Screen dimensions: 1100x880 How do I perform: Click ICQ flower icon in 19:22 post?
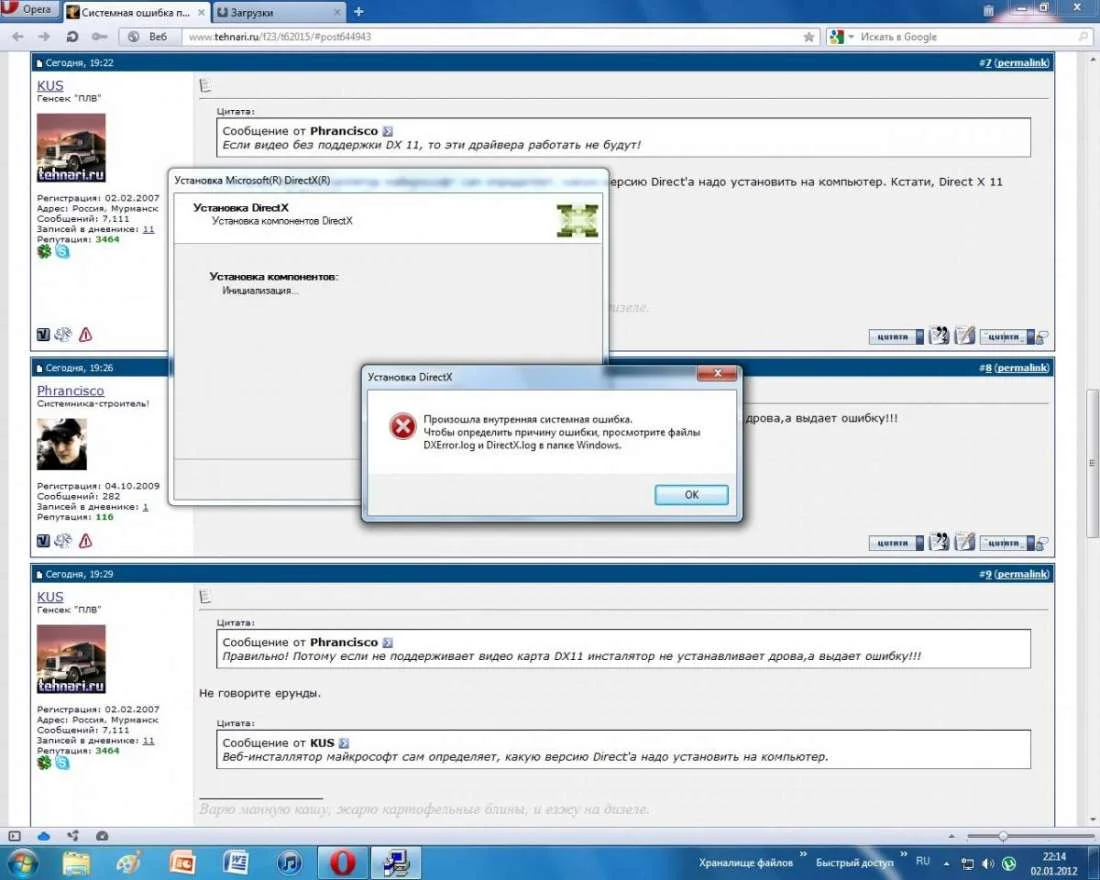click(44, 251)
